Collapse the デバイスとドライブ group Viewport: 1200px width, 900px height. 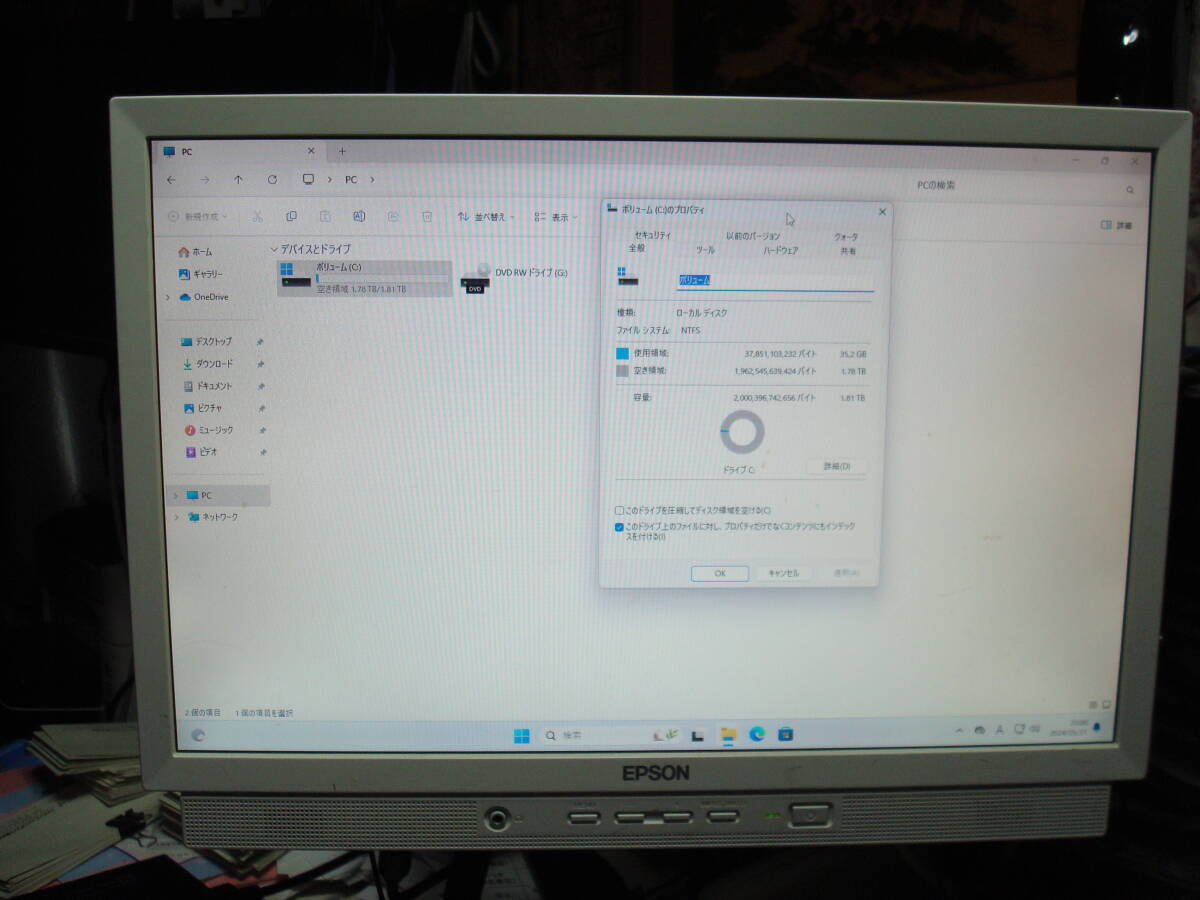(274, 249)
